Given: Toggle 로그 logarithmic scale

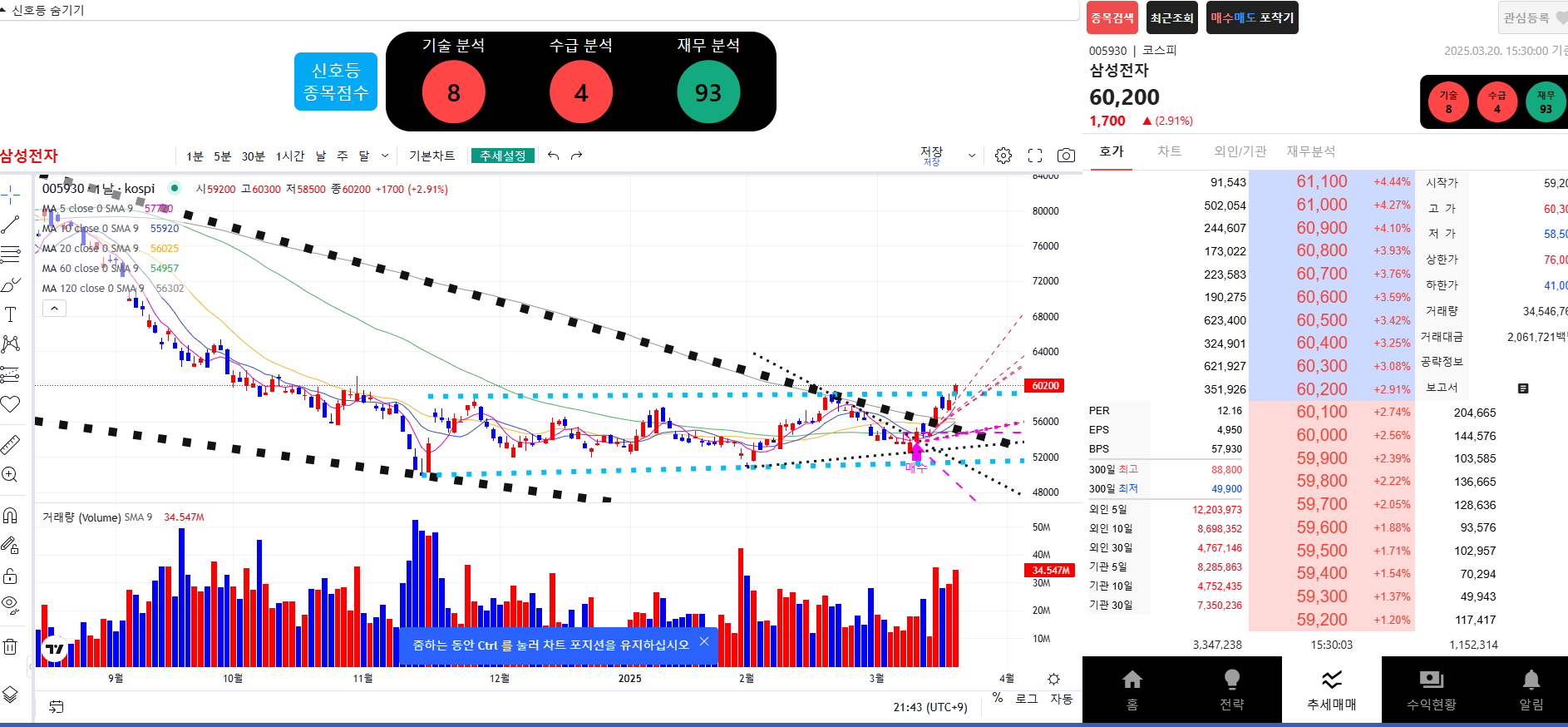Looking at the screenshot, I should click(x=1027, y=699).
